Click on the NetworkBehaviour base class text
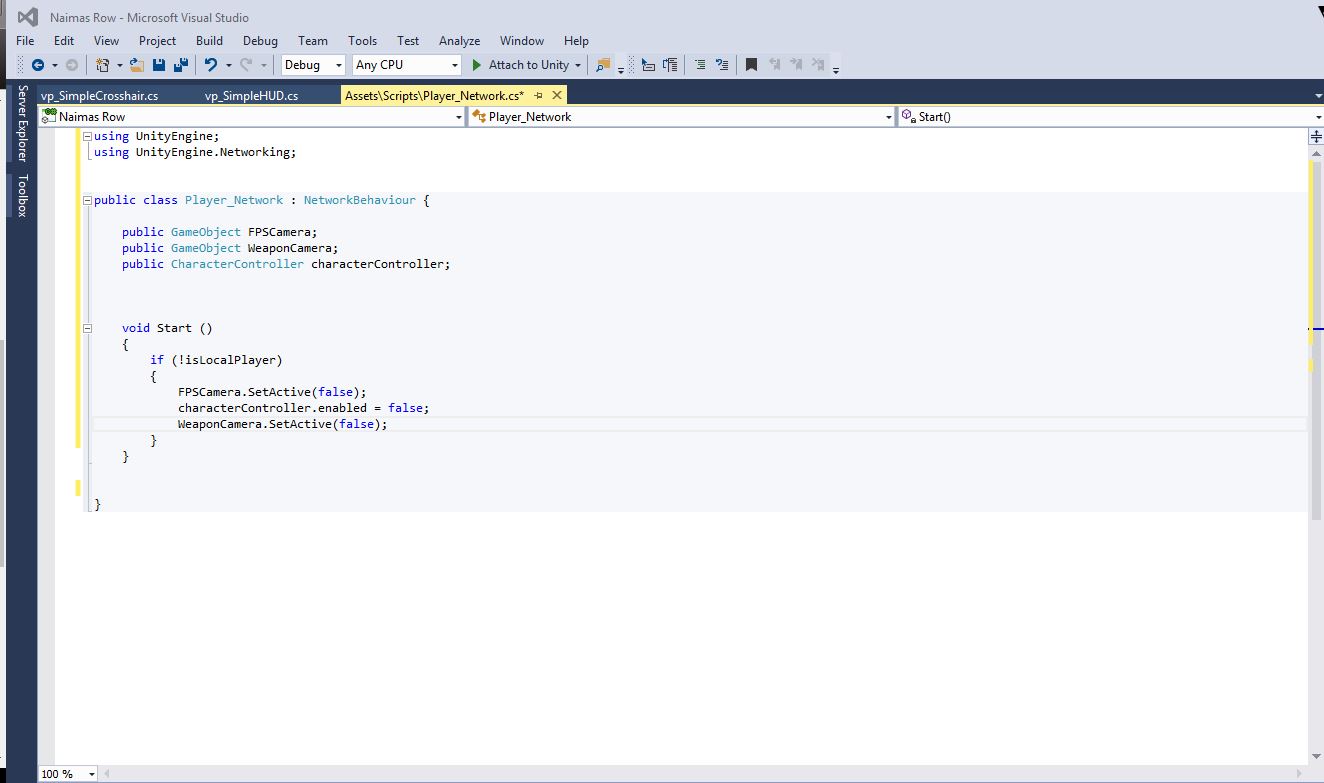The image size is (1324, 783). pos(359,200)
